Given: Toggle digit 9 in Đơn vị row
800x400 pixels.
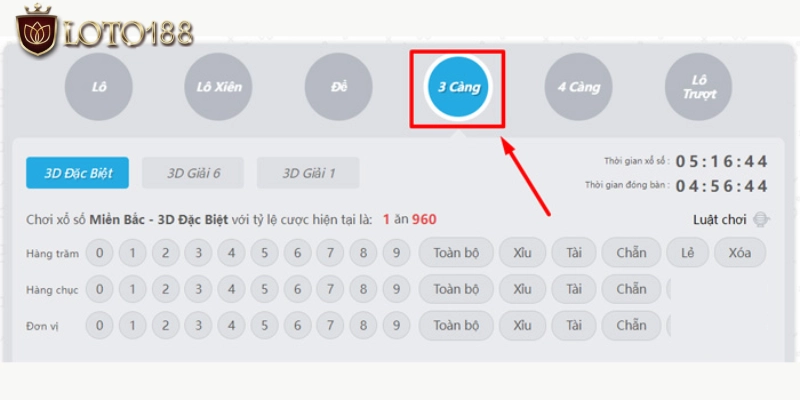Looking at the screenshot, I should [x=396, y=326].
